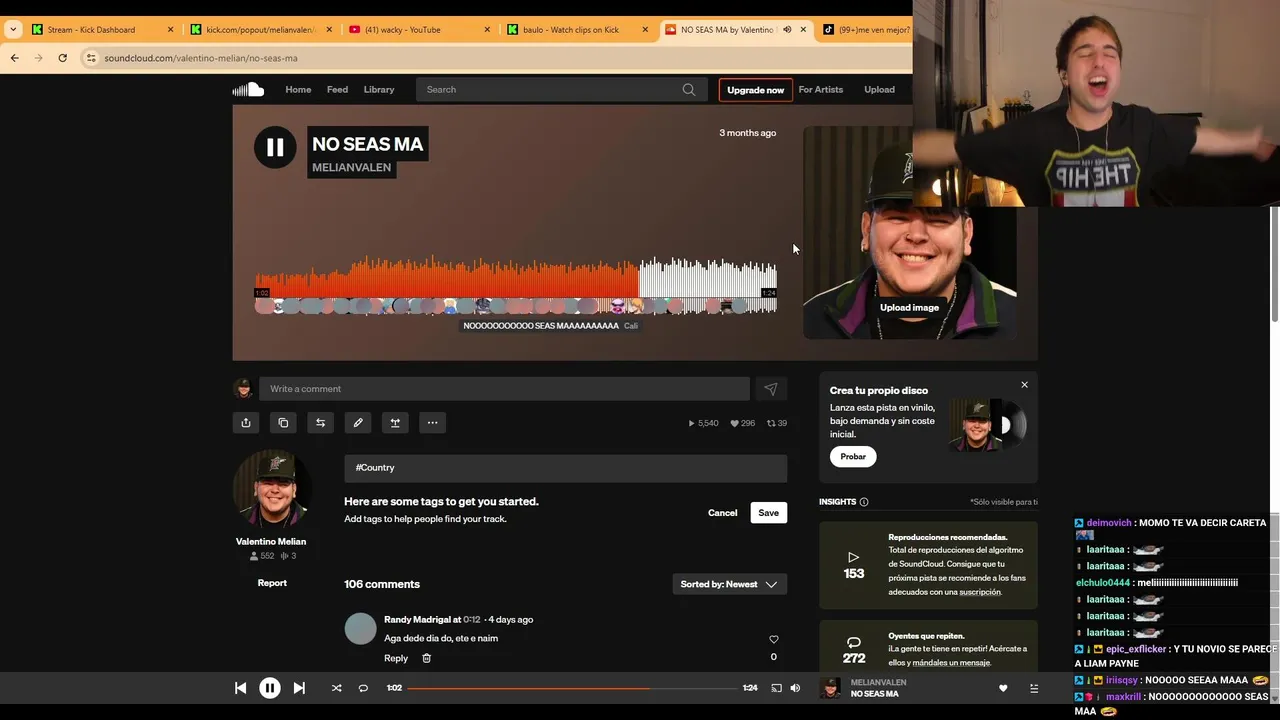Screen dimensions: 1280x720
Task: Pause the track with the large hero button
Action: pyautogui.click(x=275, y=148)
